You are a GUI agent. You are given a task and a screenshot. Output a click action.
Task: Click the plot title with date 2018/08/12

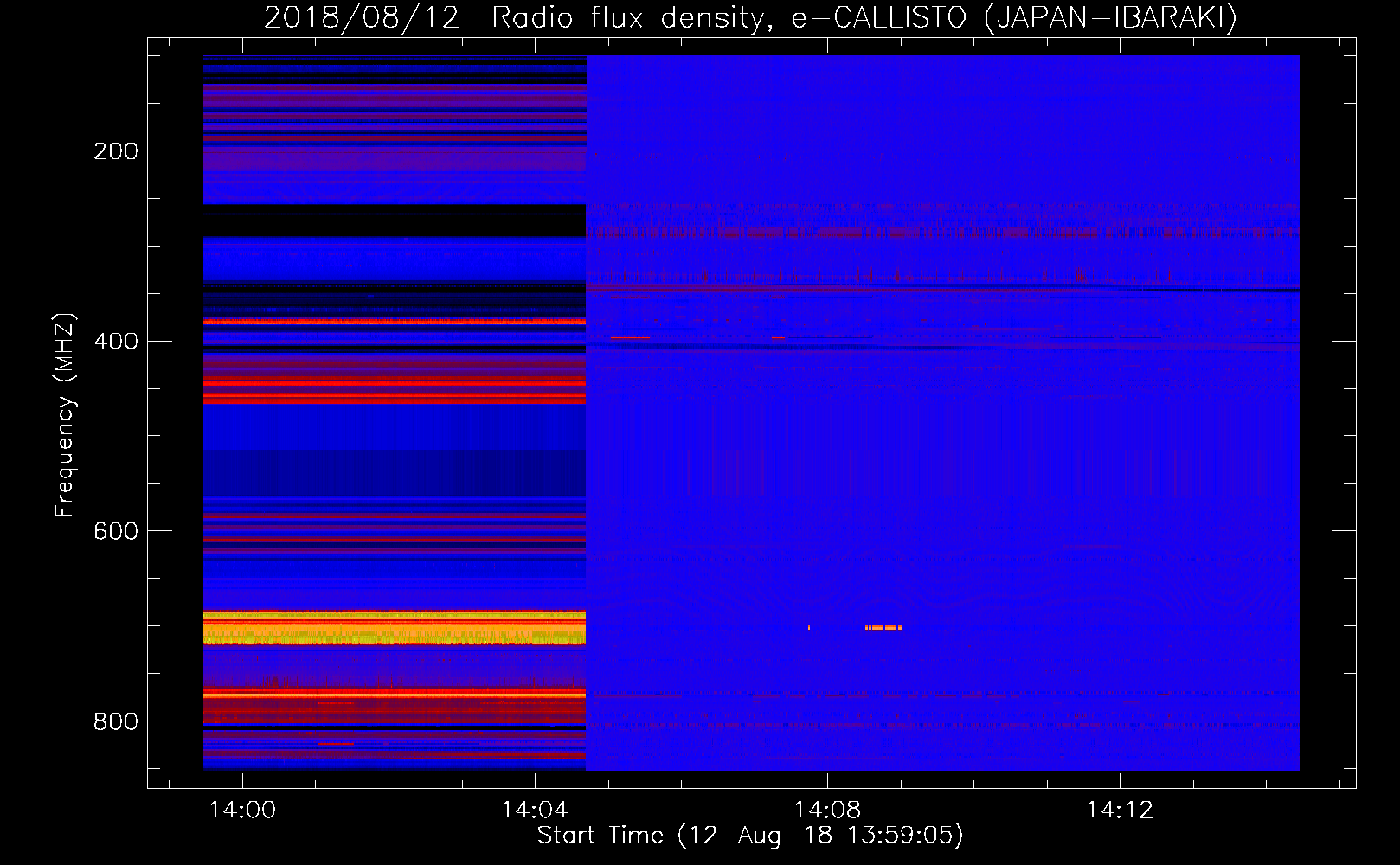pos(750,17)
